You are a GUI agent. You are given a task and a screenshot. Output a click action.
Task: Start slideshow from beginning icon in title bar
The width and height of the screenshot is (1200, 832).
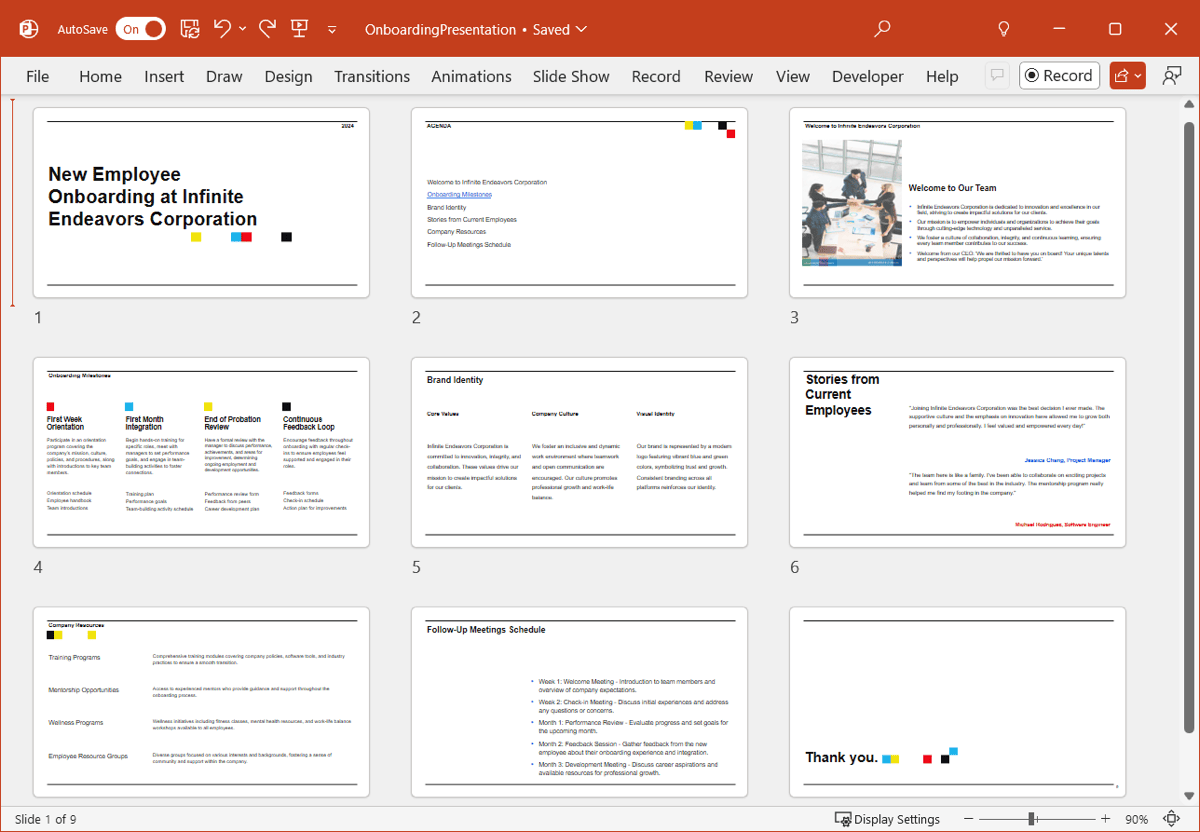coord(299,28)
